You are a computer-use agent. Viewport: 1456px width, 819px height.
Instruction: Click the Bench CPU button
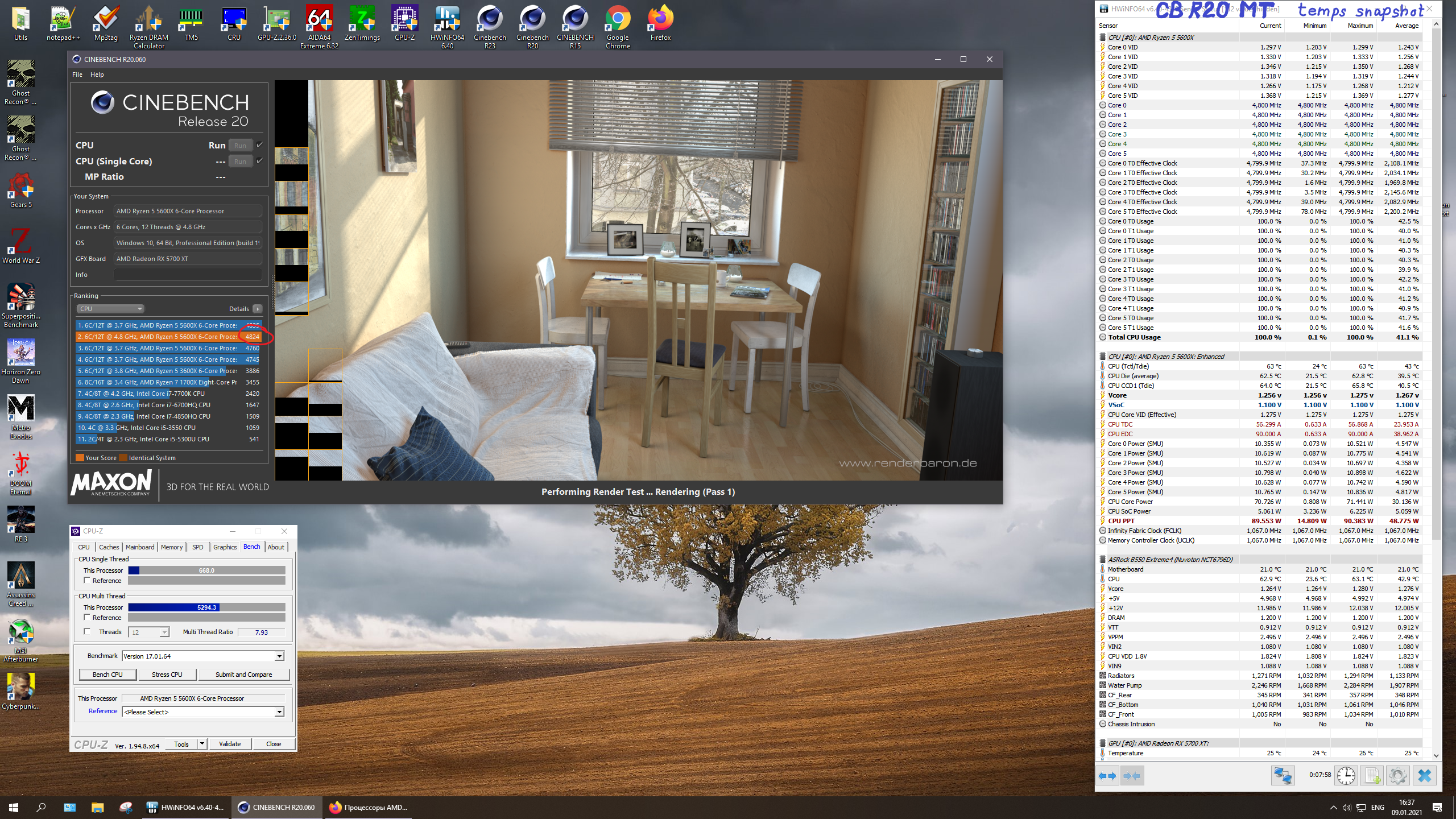107,675
